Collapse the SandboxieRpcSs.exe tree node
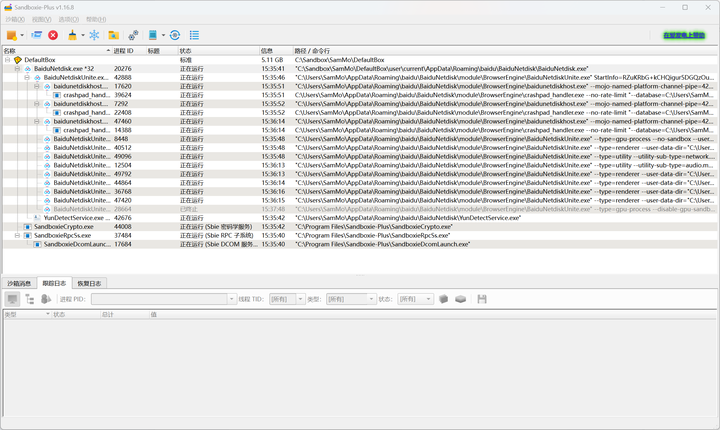 [17, 236]
